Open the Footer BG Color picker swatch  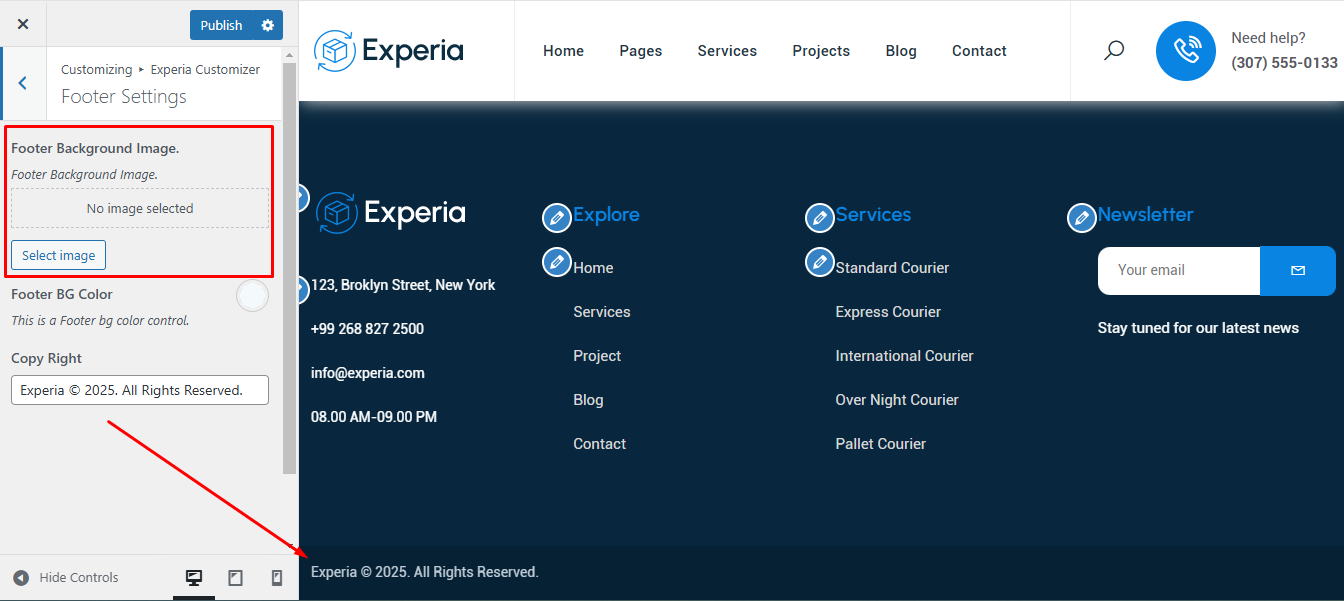tap(253, 296)
